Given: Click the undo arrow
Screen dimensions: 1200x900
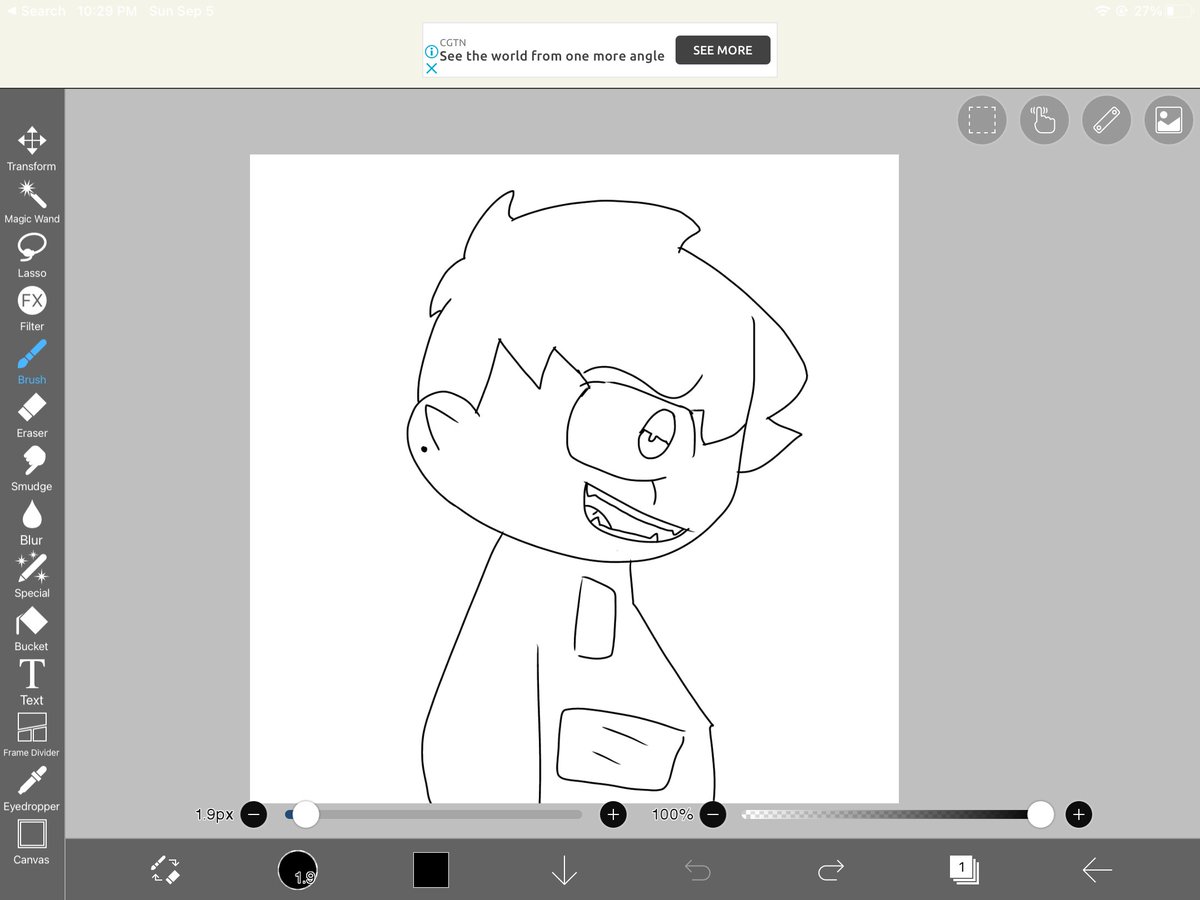Looking at the screenshot, I should (x=697, y=871).
